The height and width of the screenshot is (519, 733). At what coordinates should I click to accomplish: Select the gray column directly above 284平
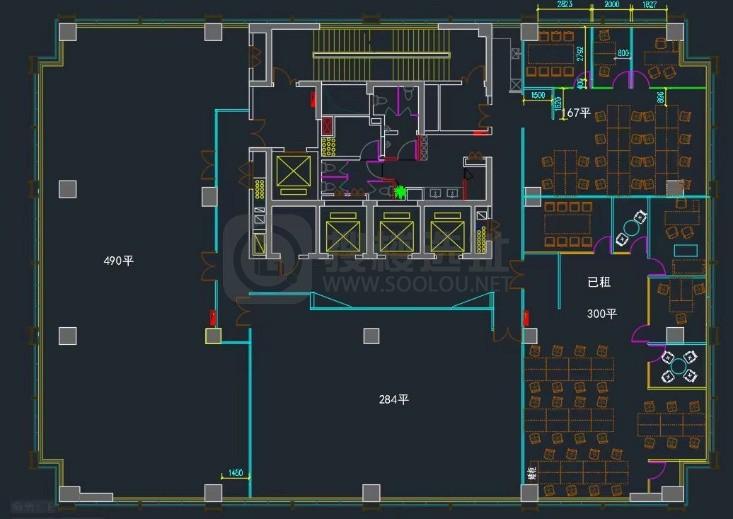(371, 335)
